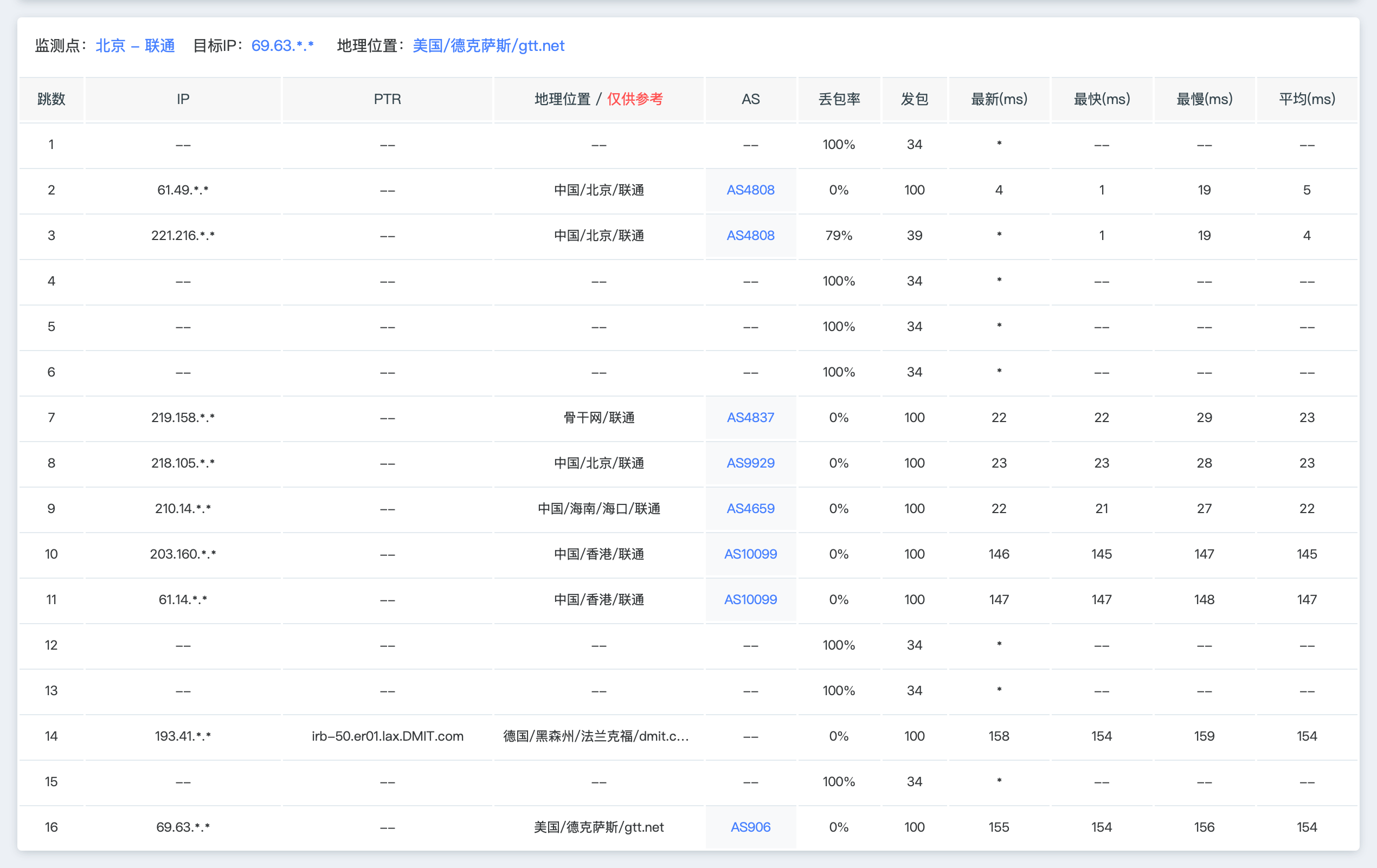This screenshot has height=868, width=1377.
Task: Click AS10099 link on hop 11
Action: click(751, 599)
